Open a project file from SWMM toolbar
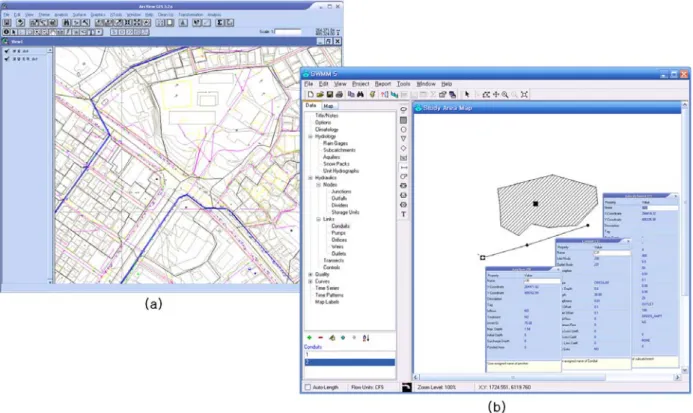 [320, 94]
